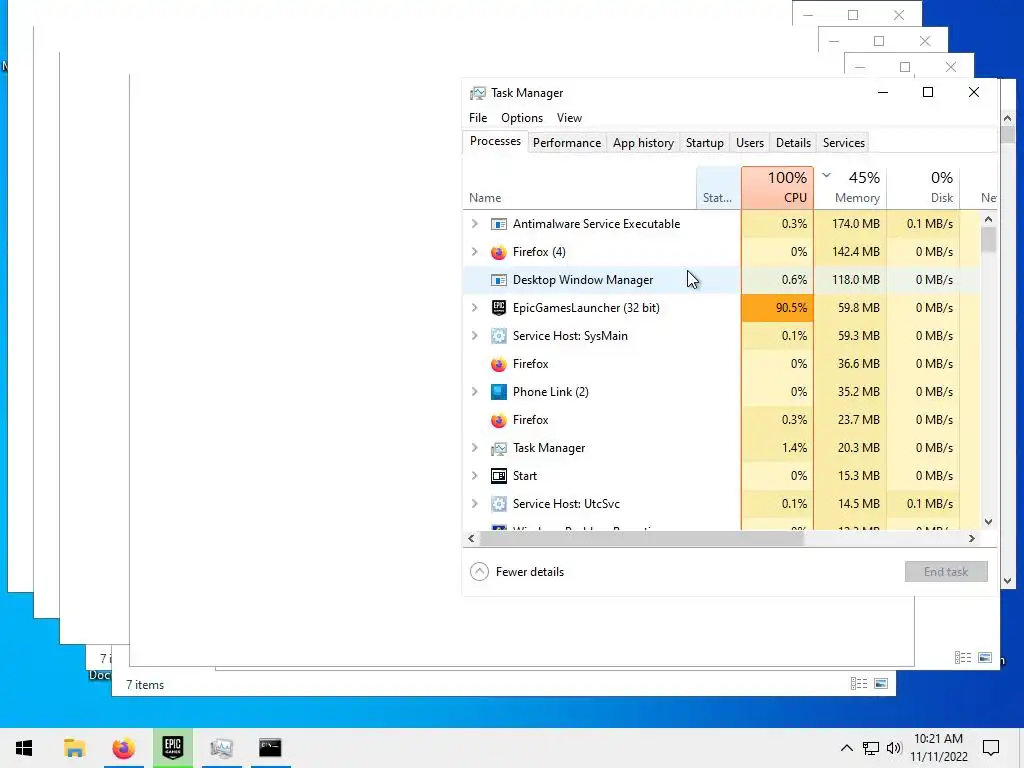
Task: Click the Phone Link process icon
Action: (x=498, y=392)
